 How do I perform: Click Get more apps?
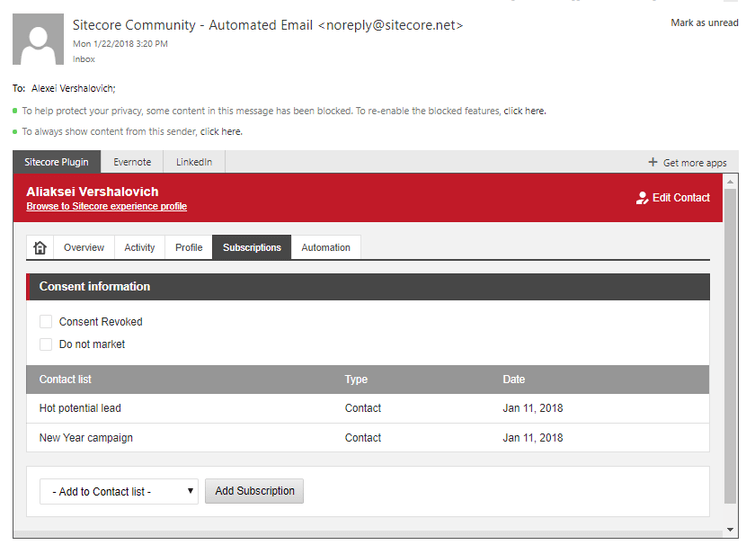(695, 163)
